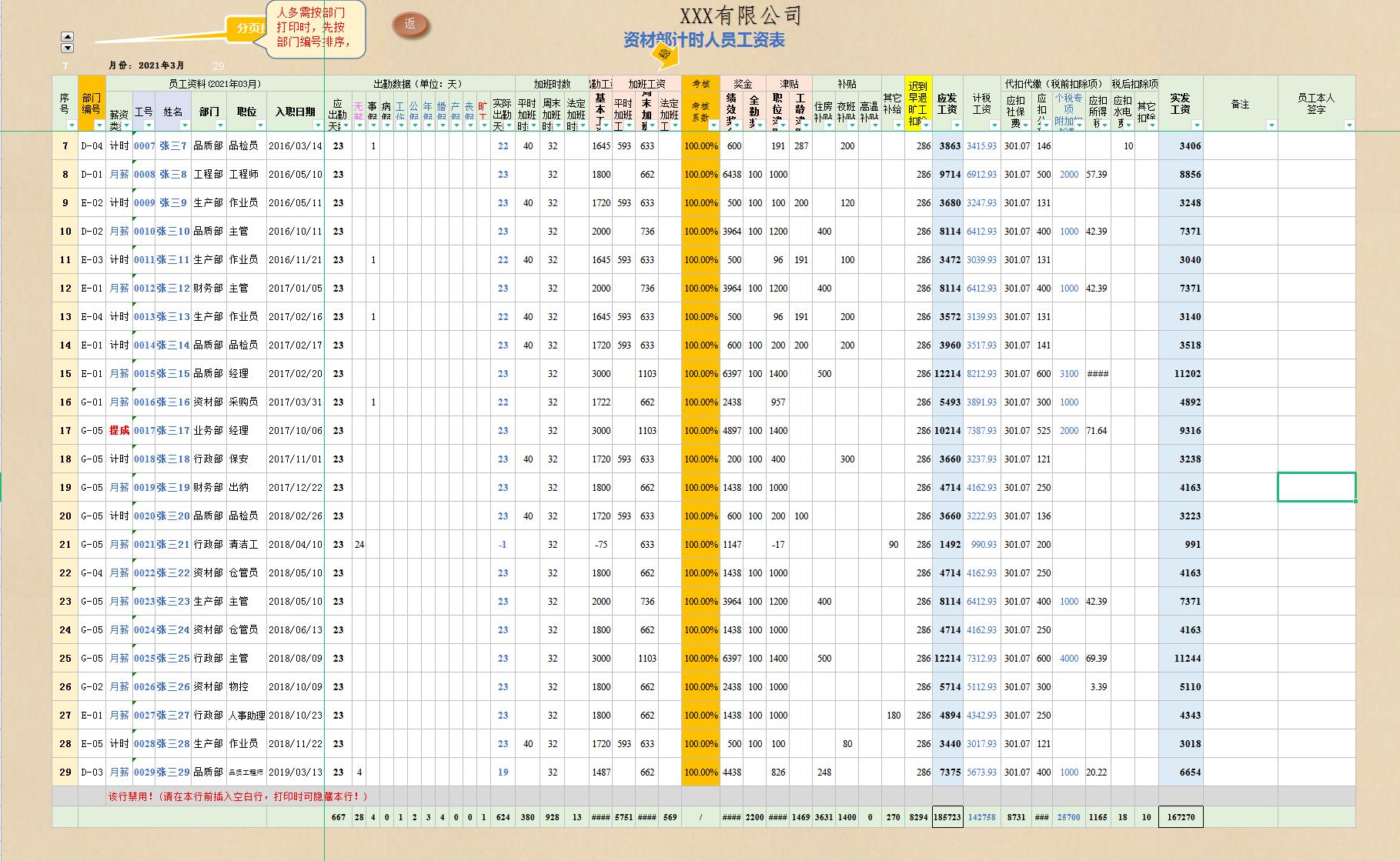
Task: Click the 采购员 position cell
Action: click(246, 402)
